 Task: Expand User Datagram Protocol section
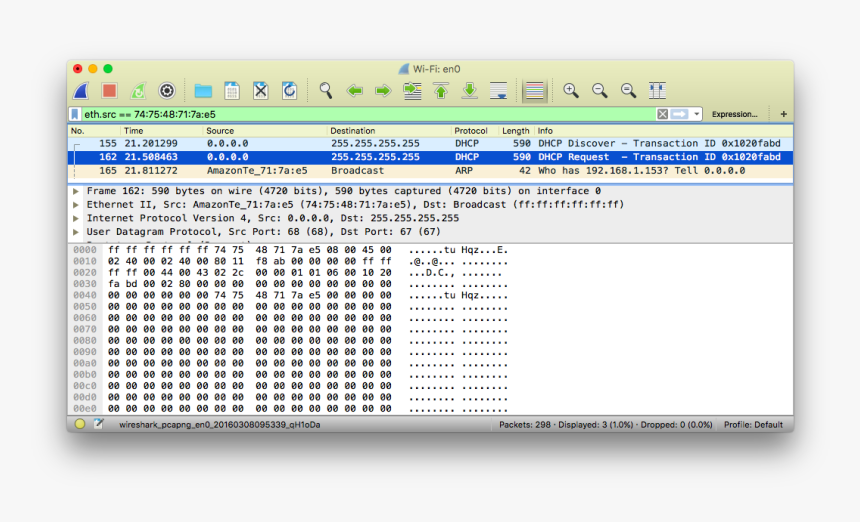coord(76,232)
